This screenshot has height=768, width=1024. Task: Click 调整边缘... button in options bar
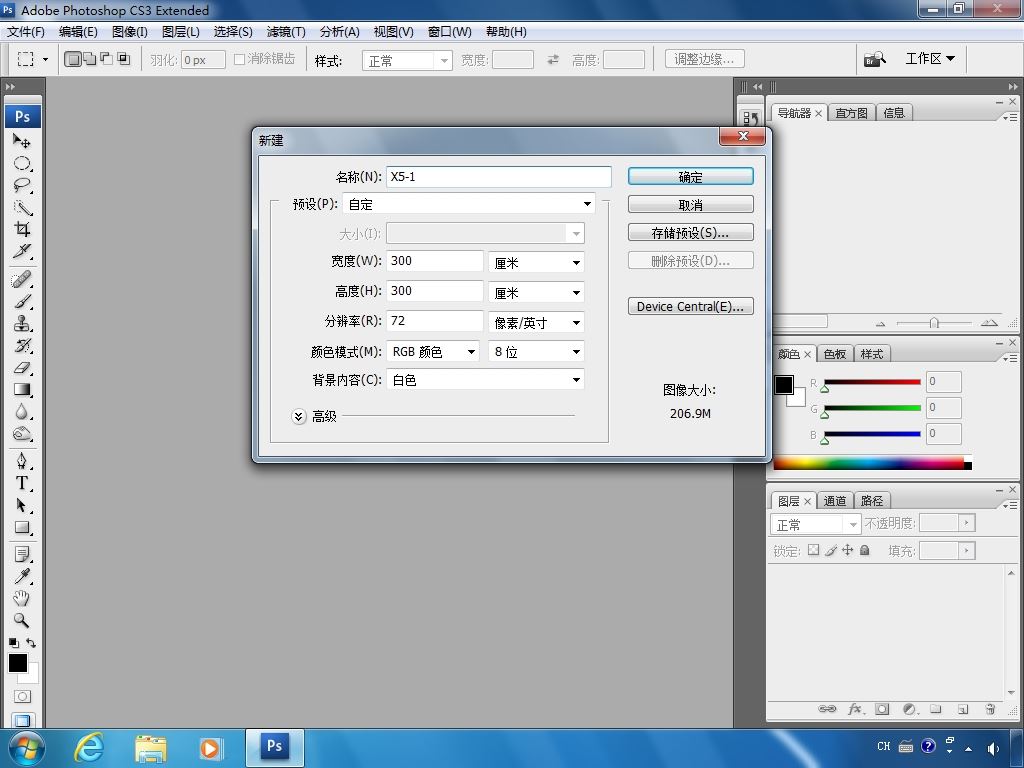[705, 59]
